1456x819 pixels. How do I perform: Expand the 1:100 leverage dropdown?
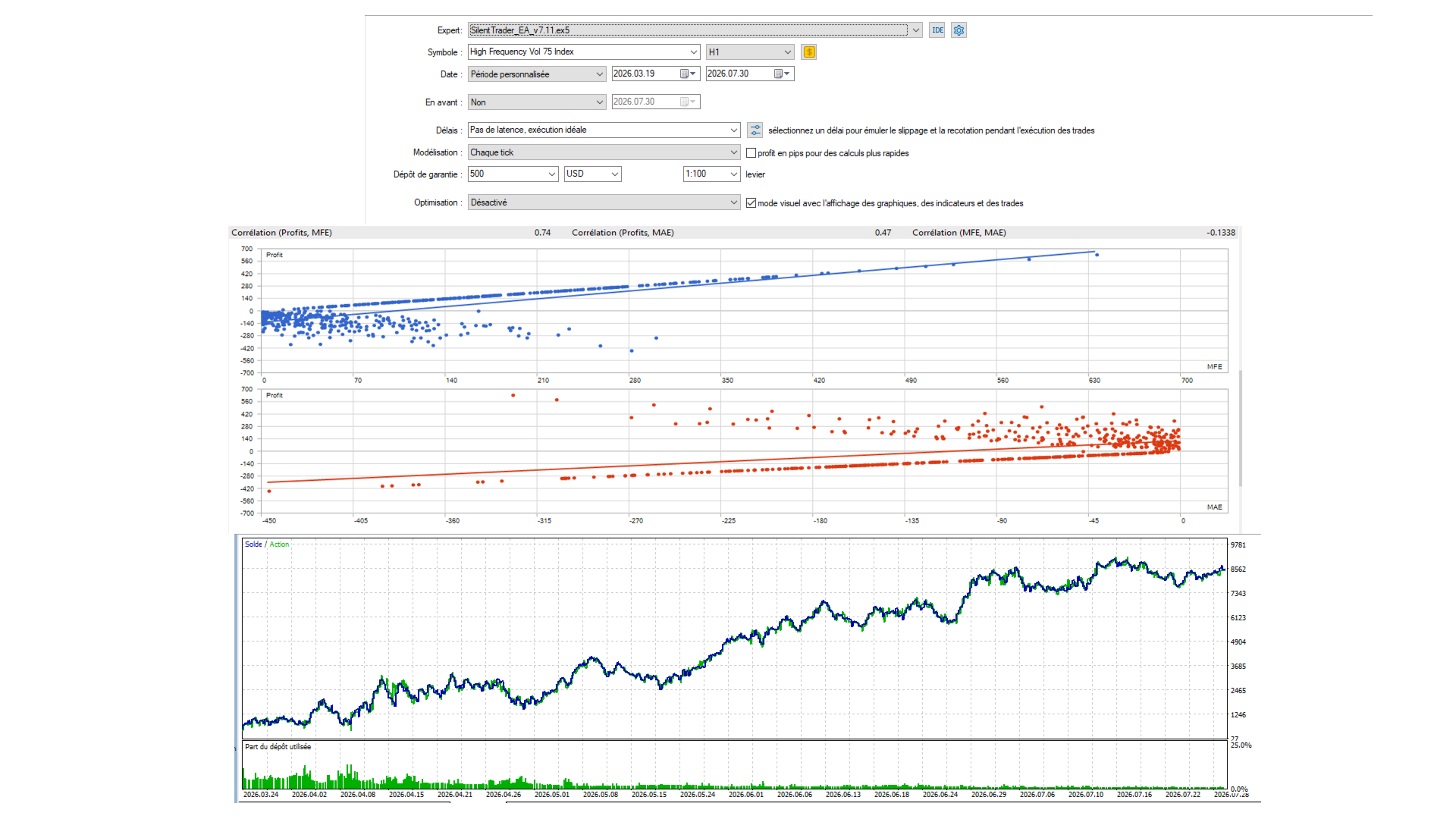(711, 174)
